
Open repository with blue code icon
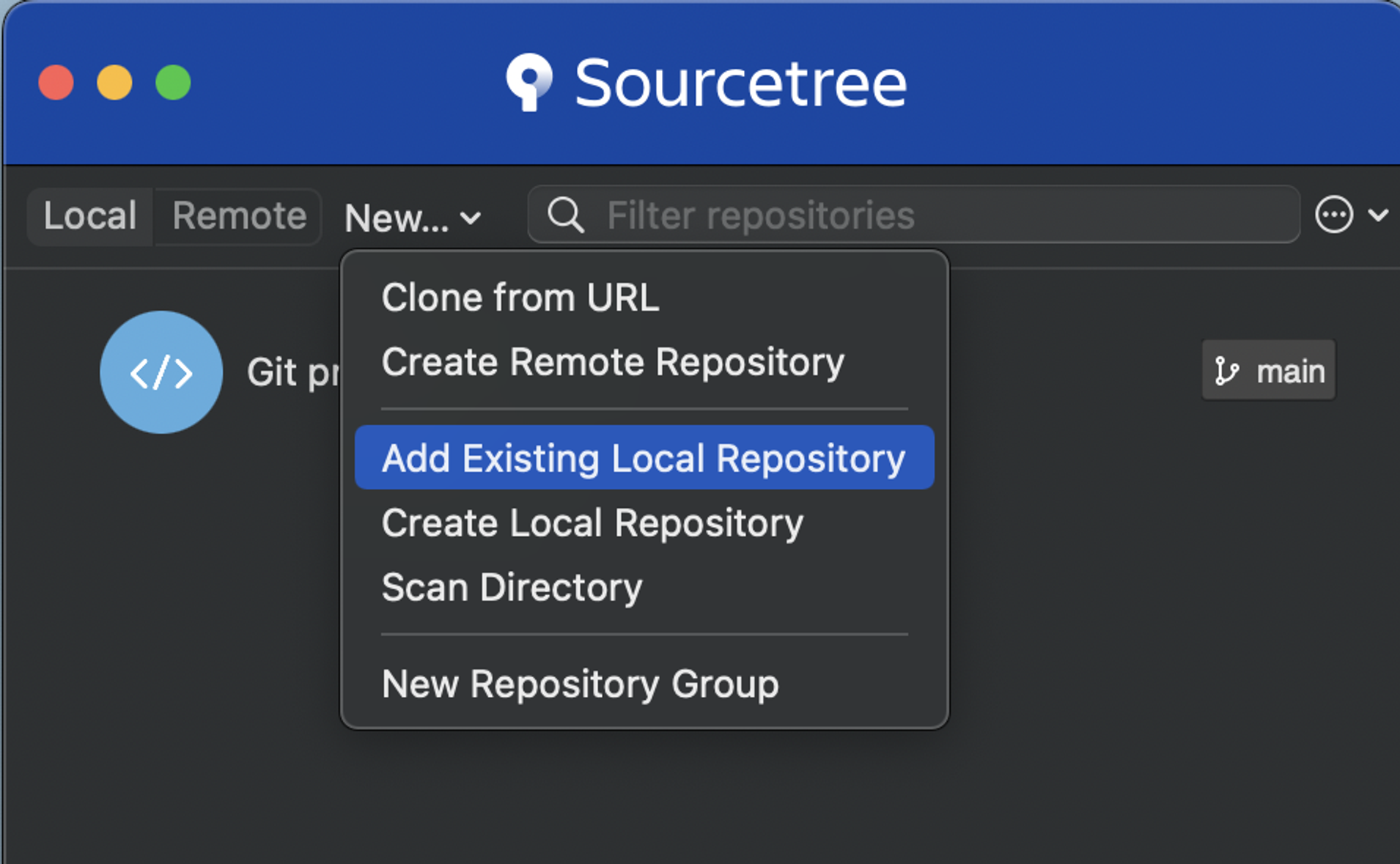point(161,372)
